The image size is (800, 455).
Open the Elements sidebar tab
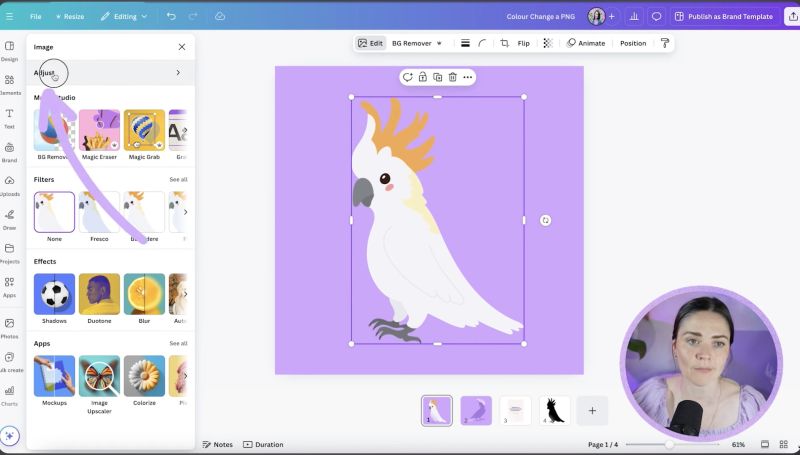point(9,85)
